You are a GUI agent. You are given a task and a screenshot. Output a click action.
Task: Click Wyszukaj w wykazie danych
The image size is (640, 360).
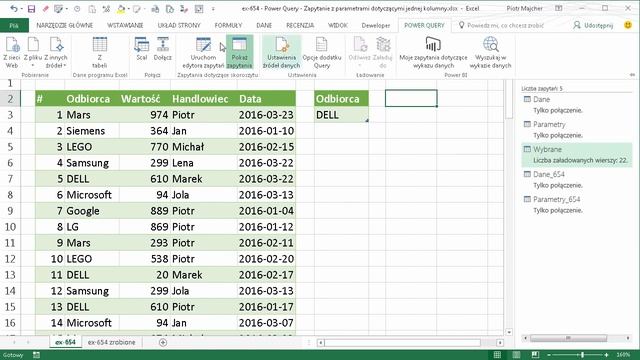coord(490,52)
